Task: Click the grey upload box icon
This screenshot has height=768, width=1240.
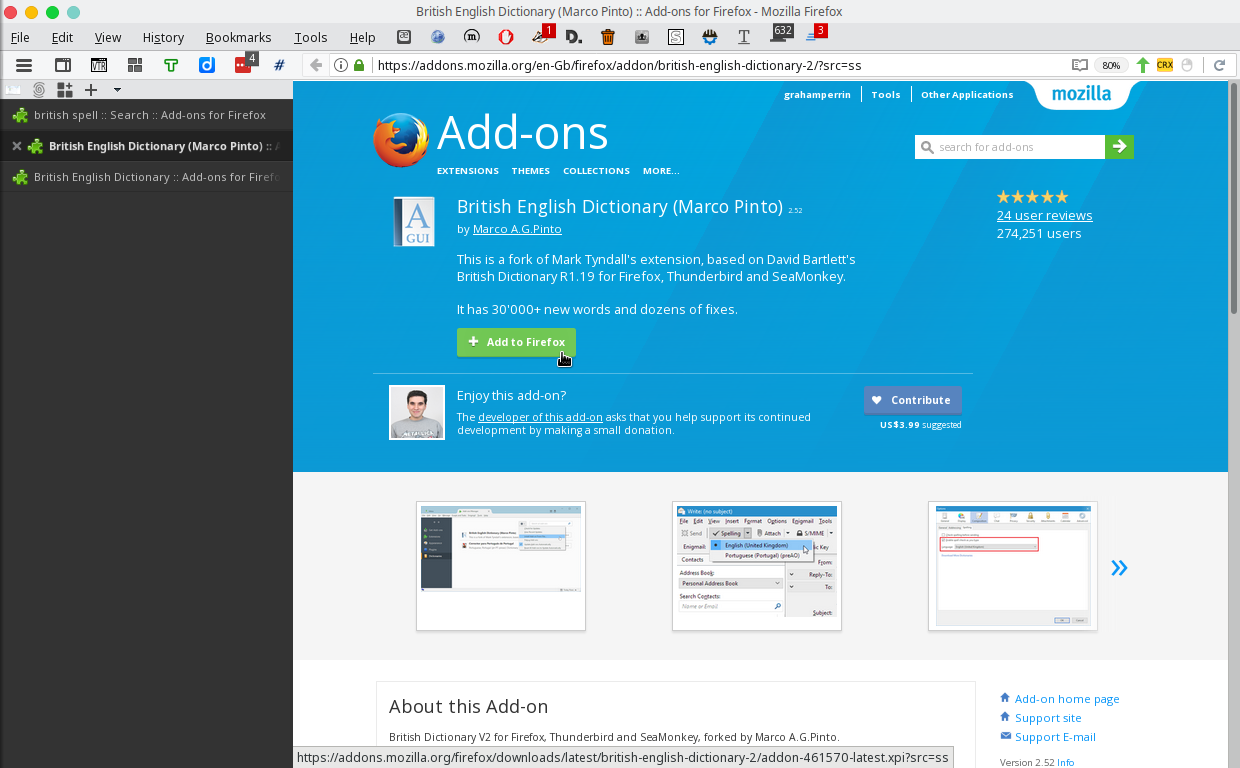Action: click(x=642, y=37)
